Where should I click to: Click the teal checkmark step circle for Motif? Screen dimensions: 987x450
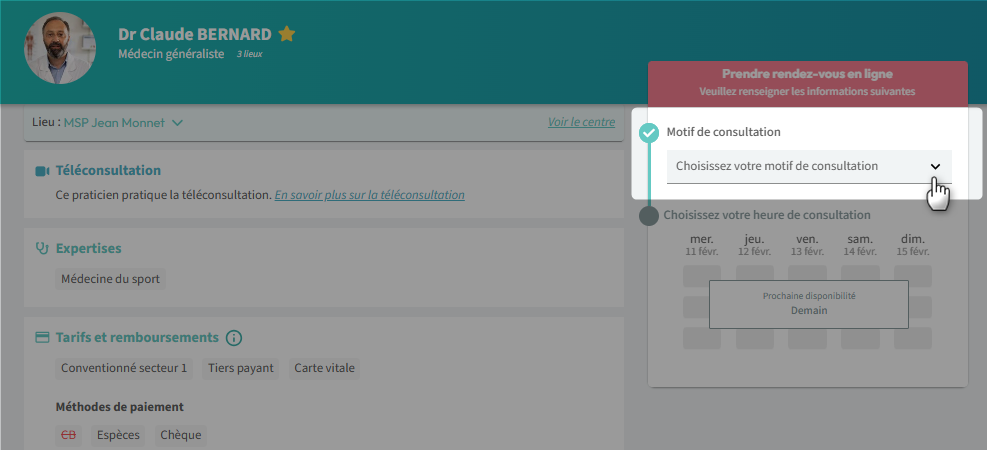click(x=649, y=132)
